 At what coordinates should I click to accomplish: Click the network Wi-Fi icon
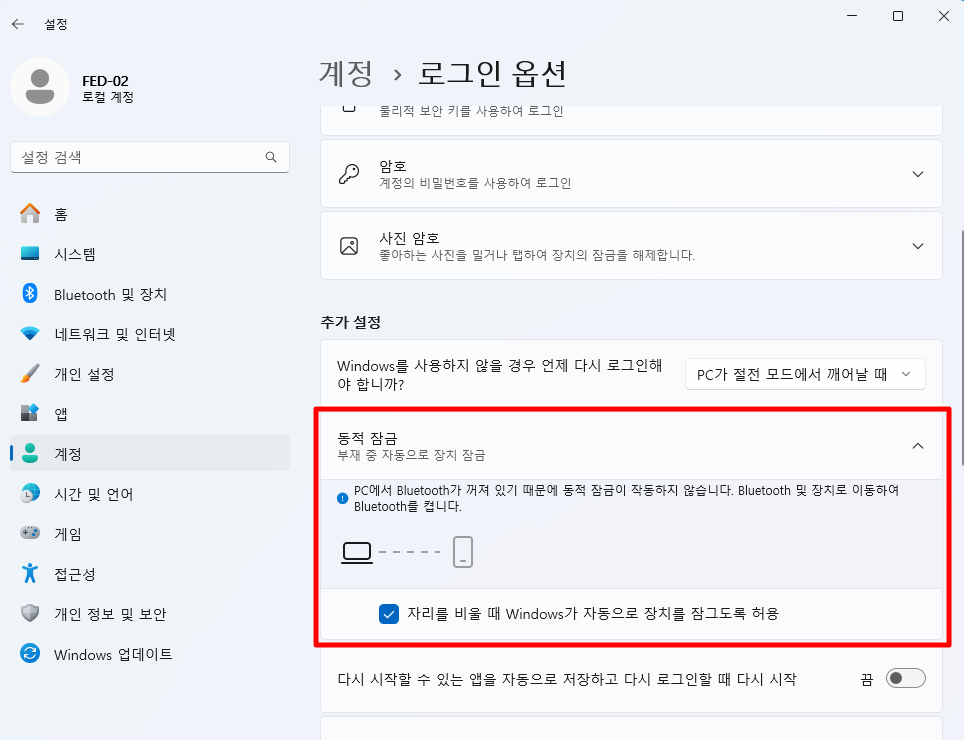tap(30, 334)
